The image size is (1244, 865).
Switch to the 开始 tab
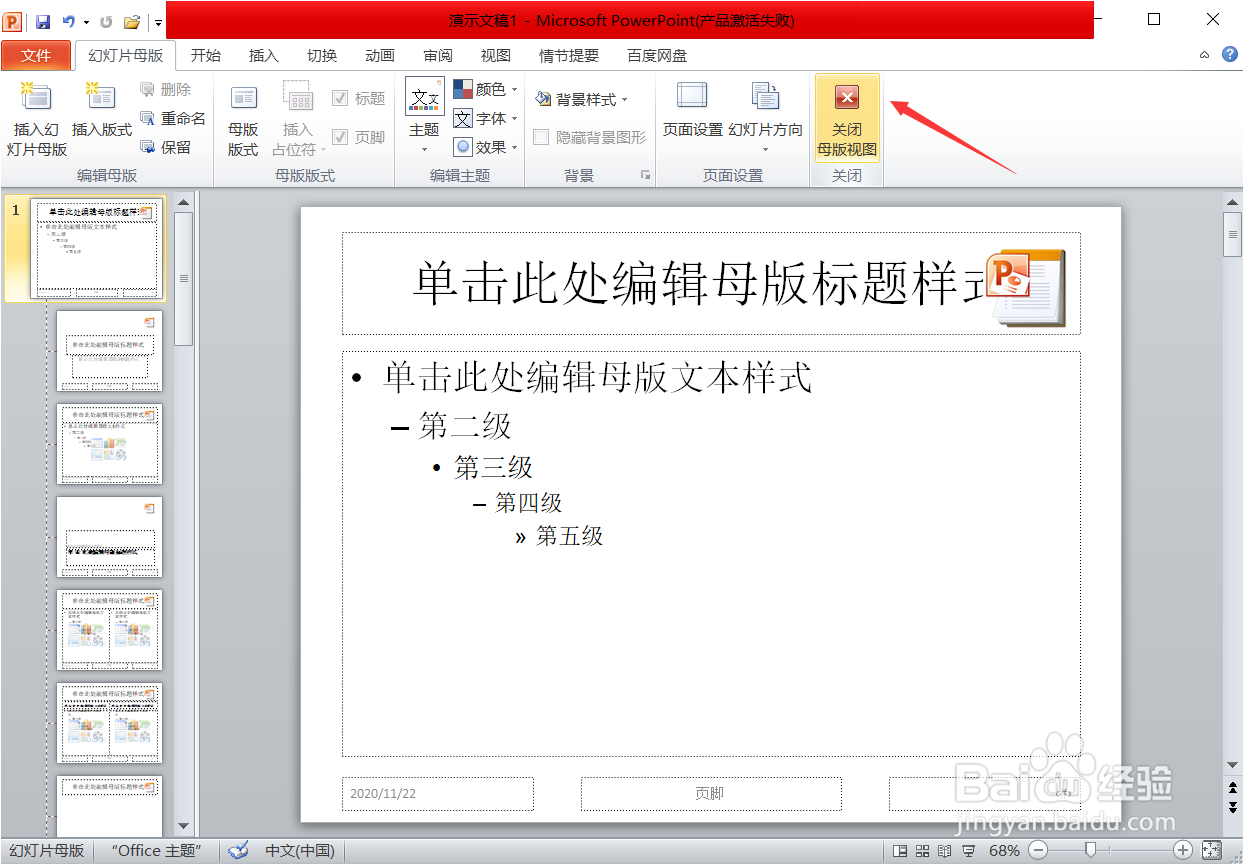(x=206, y=56)
